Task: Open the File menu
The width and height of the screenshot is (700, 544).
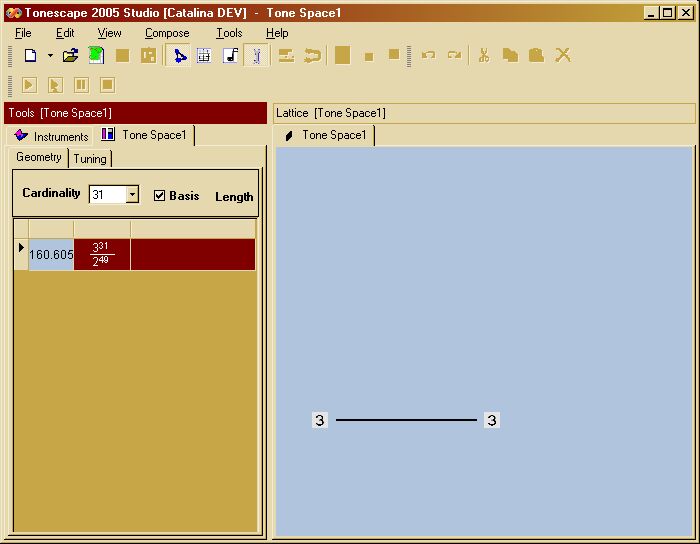Action: (23, 33)
